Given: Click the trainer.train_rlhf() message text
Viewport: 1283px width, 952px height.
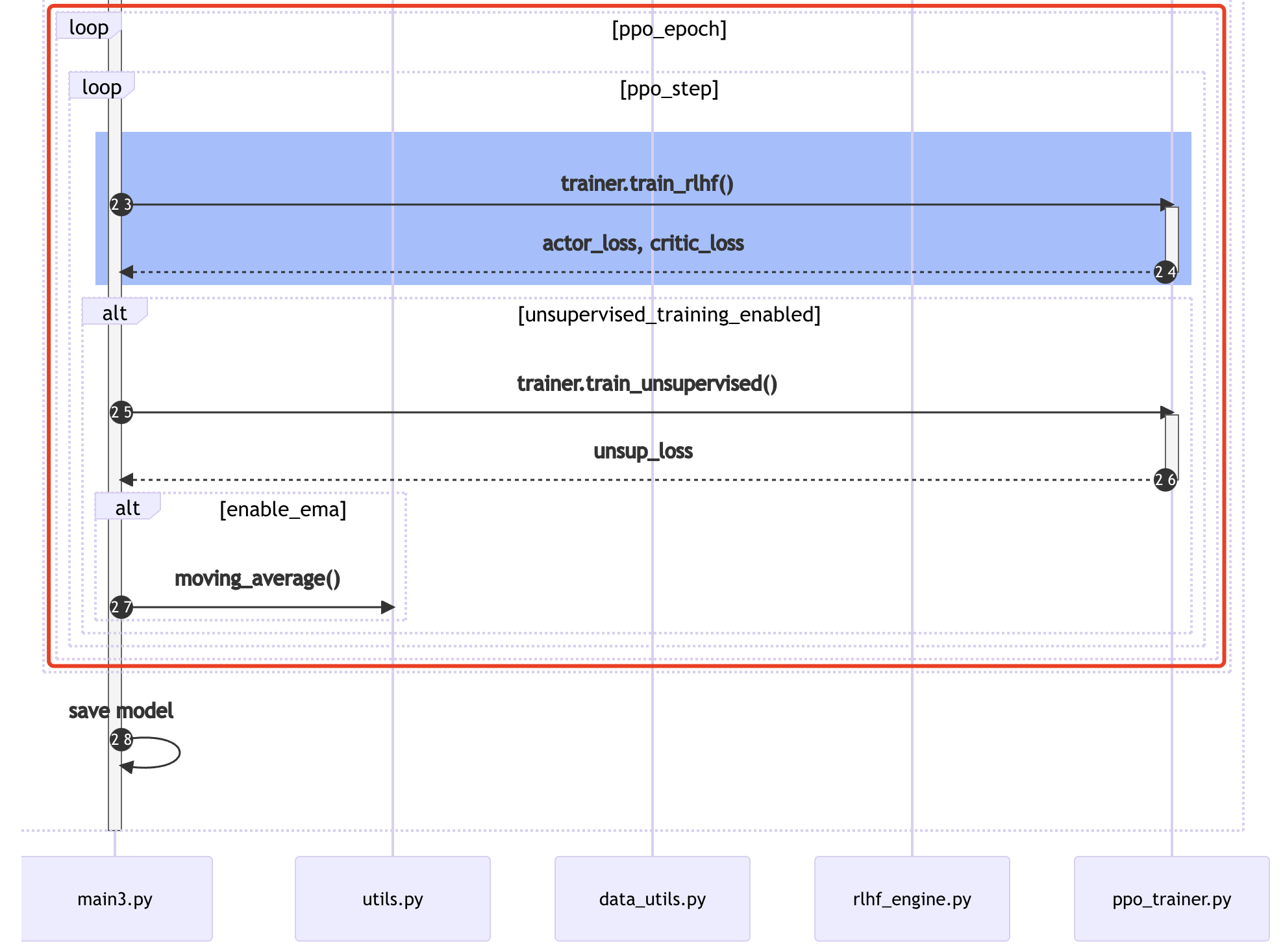Looking at the screenshot, I should tap(647, 183).
